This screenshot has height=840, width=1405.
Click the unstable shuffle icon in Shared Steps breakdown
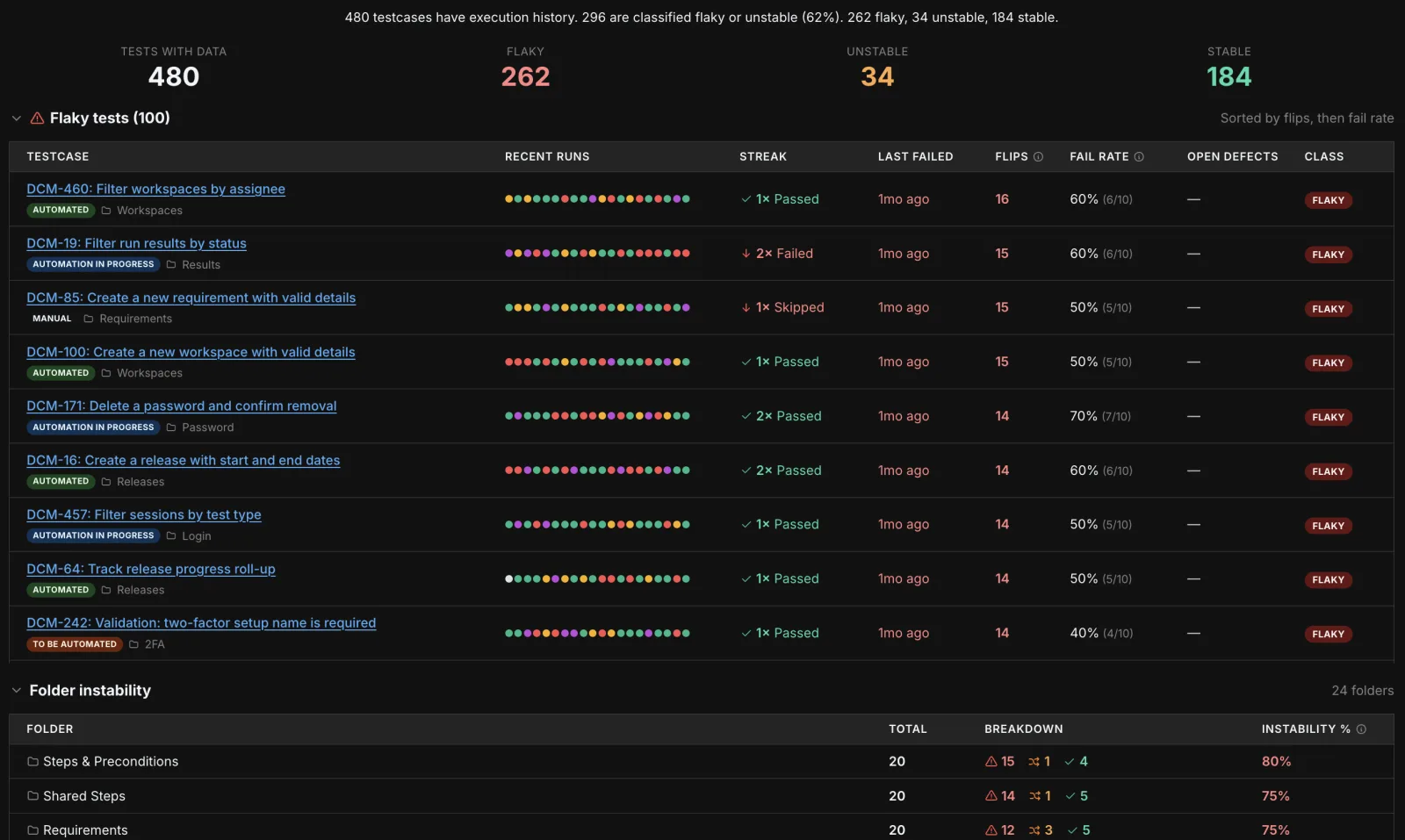coord(1034,796)
